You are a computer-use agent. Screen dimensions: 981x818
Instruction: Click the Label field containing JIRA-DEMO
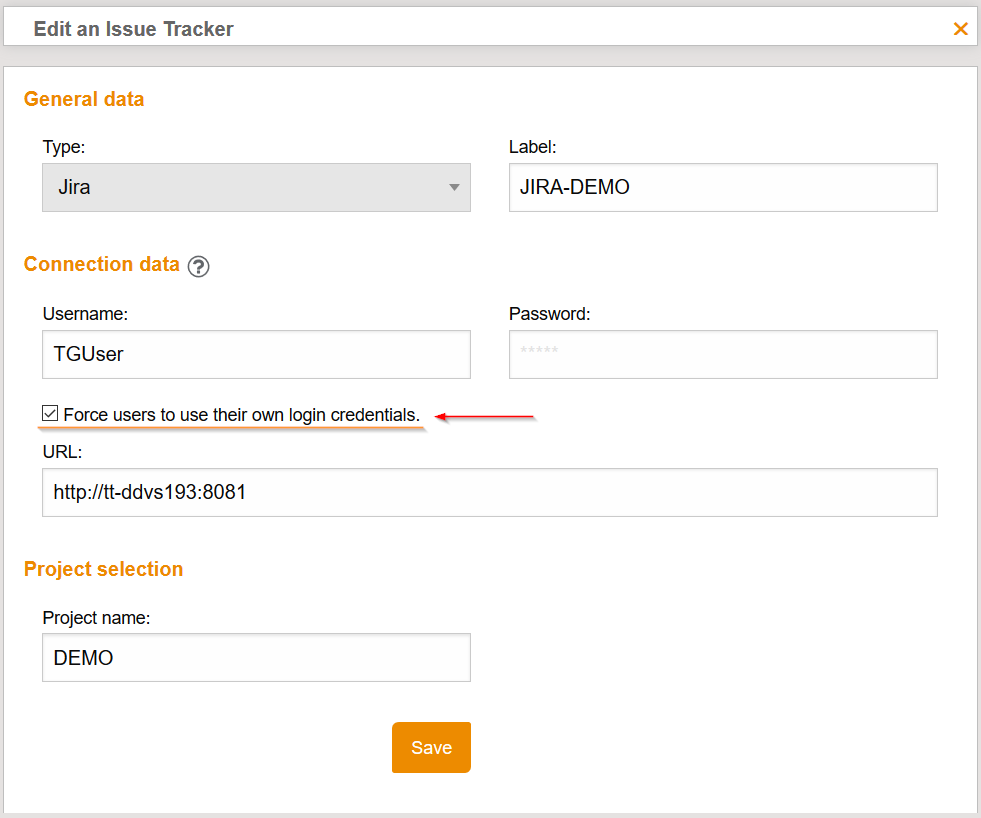click(722, 187)
